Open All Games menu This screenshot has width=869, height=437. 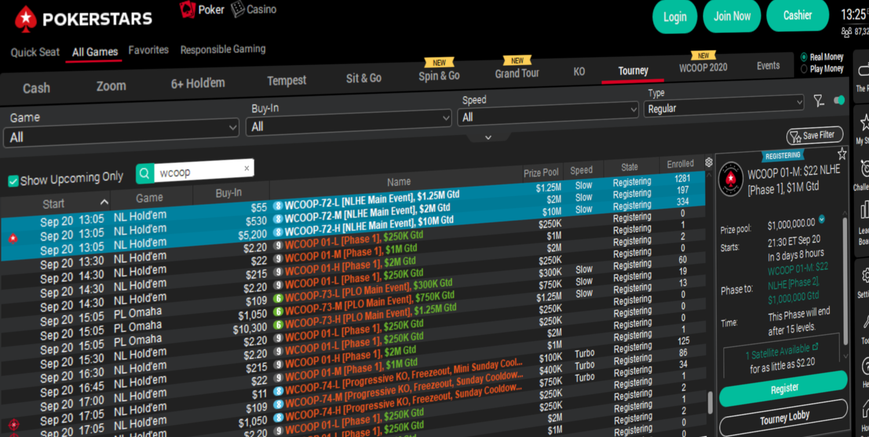tap(95, 52)
